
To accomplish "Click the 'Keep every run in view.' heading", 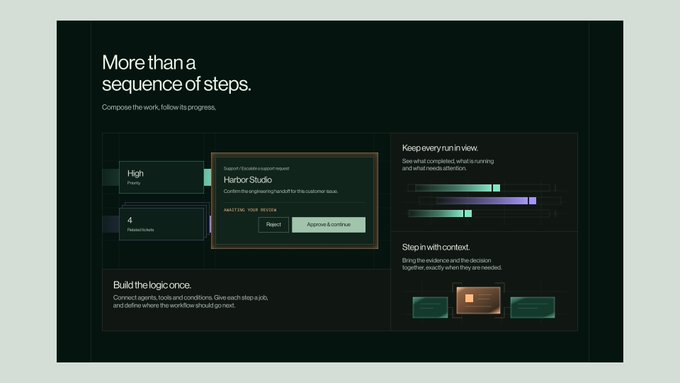I will [440, 148].
